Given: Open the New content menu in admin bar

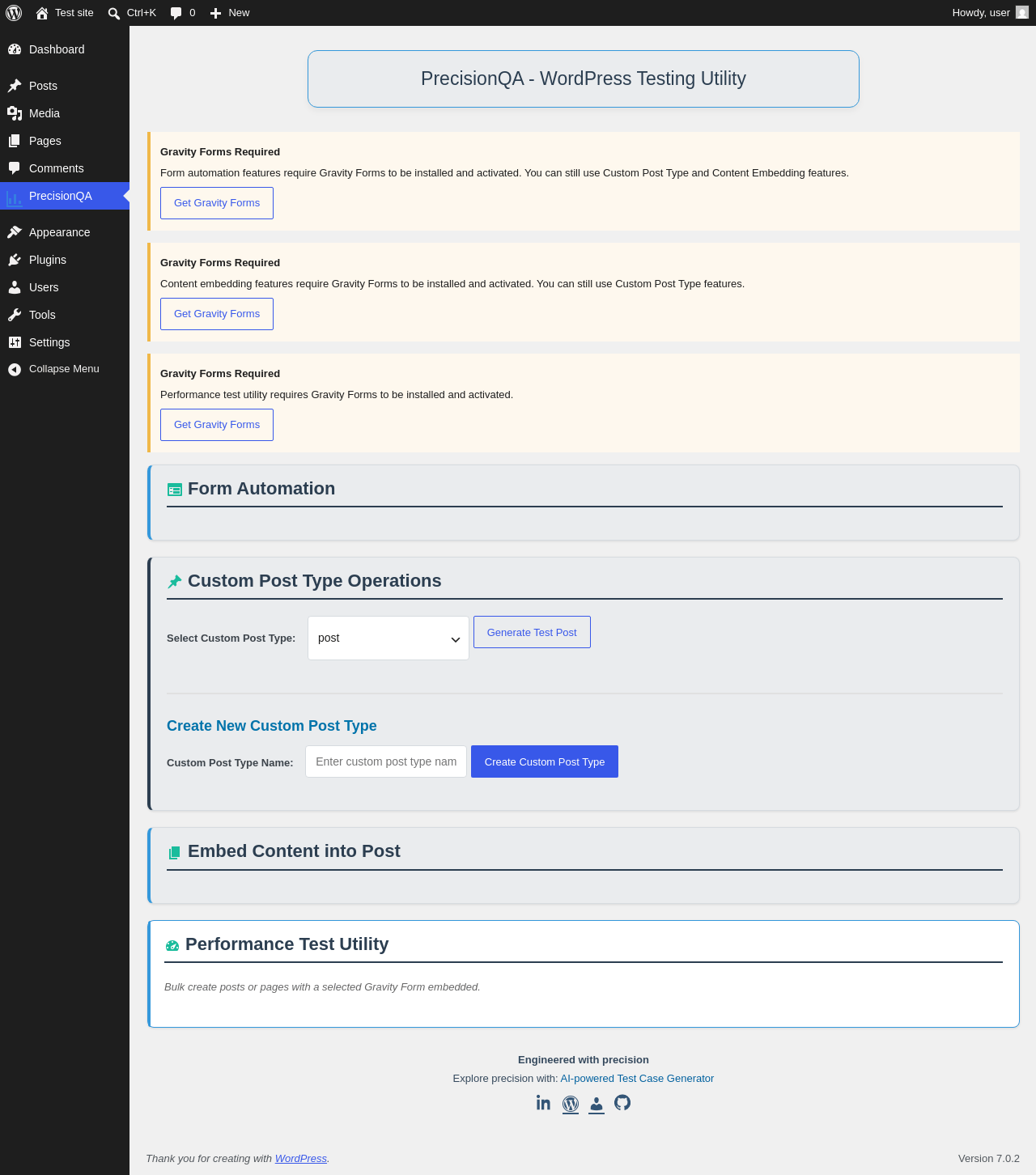Looking at the screenshot, I should (x=230, y=13).
